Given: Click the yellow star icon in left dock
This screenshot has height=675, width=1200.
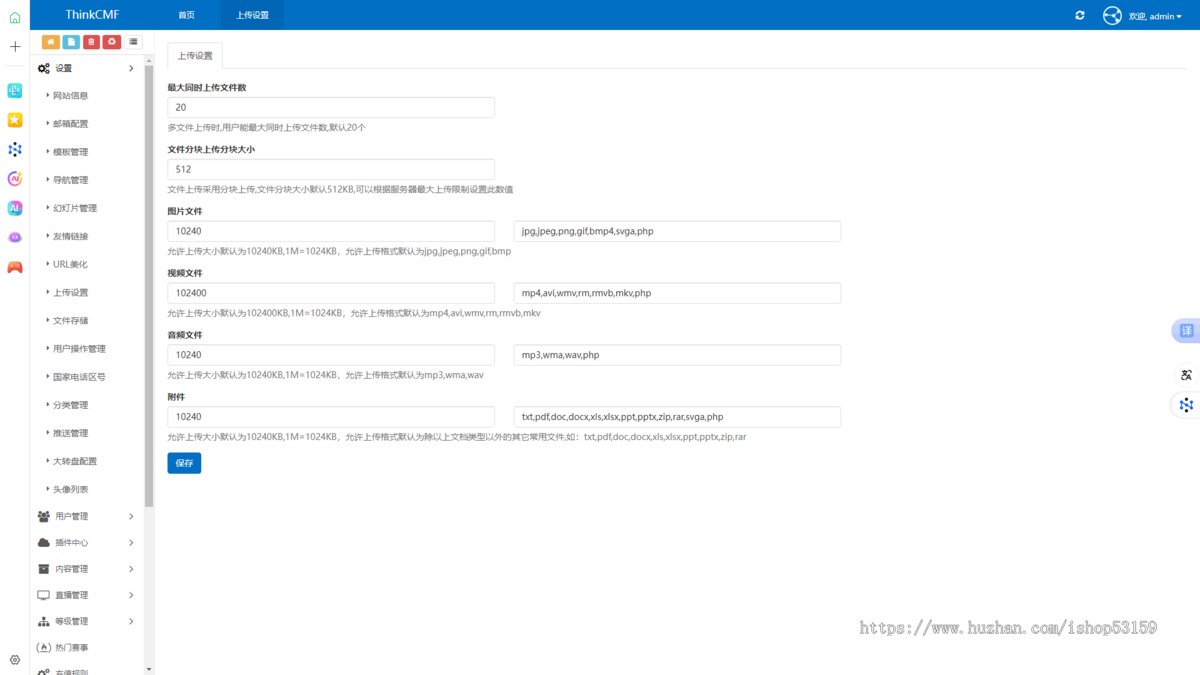Looking at the screenshot, I should (15, 120).
